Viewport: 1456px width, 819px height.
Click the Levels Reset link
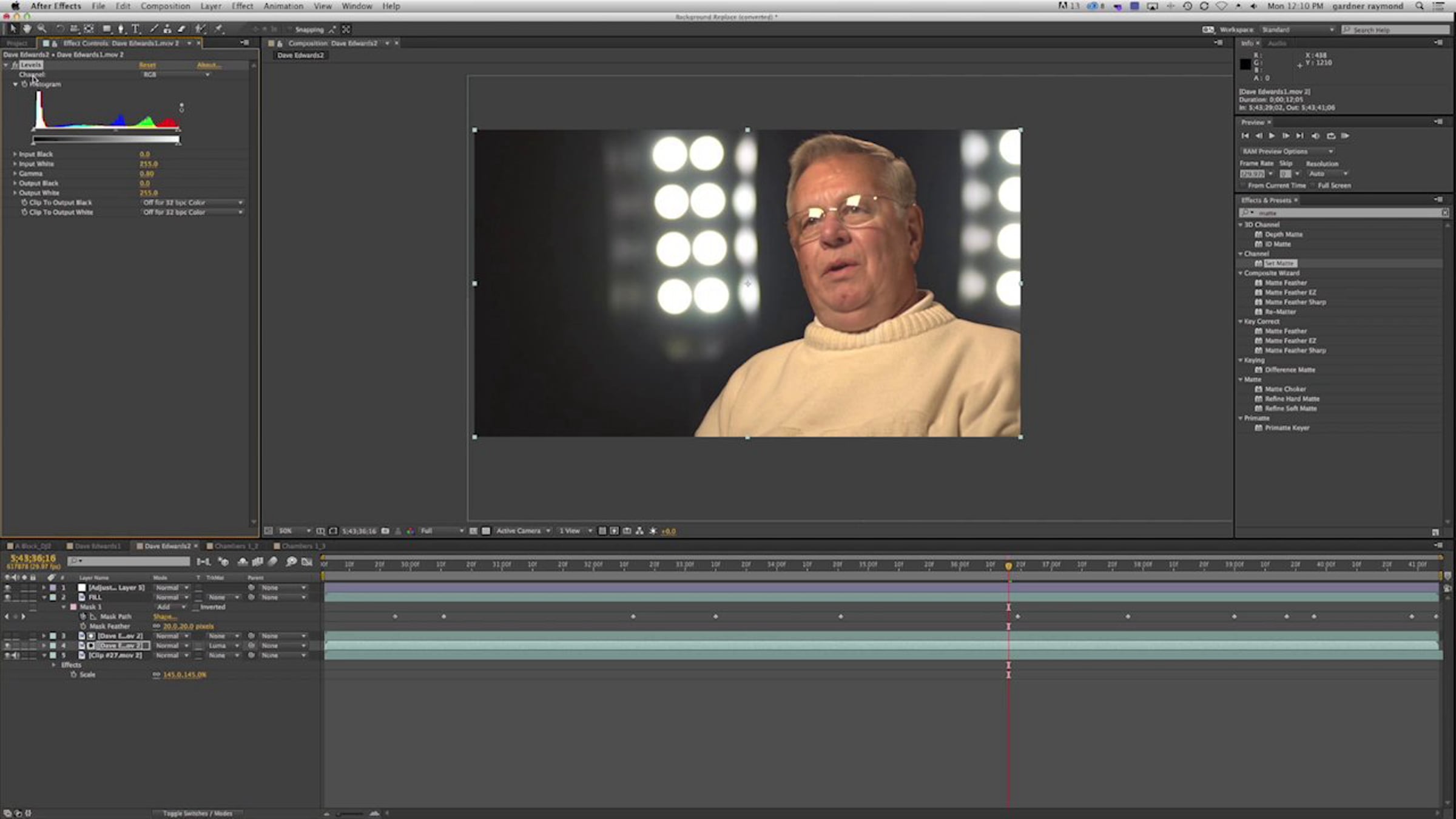(147, 65)
